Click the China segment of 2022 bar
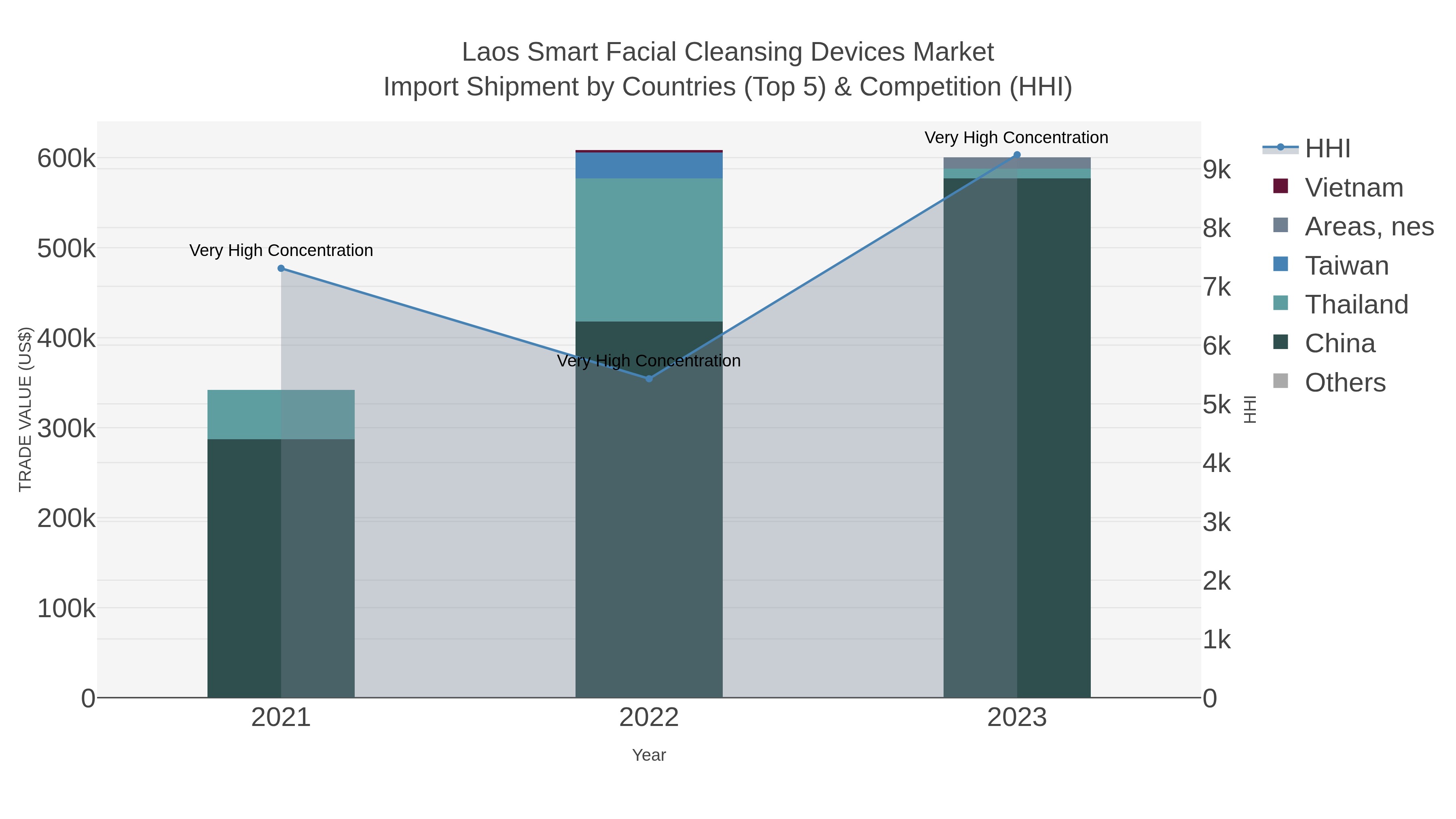 pyautogui.click(x=649, y=509)
